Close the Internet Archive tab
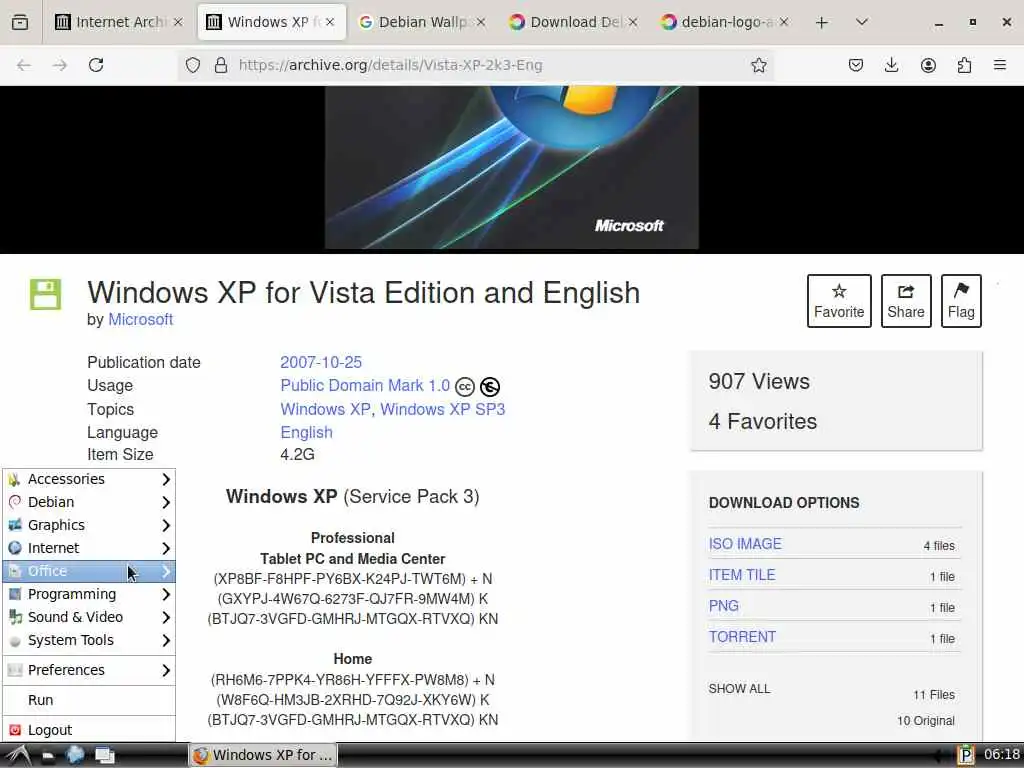This screenshot has width=1024, height=768. [178, 22]
